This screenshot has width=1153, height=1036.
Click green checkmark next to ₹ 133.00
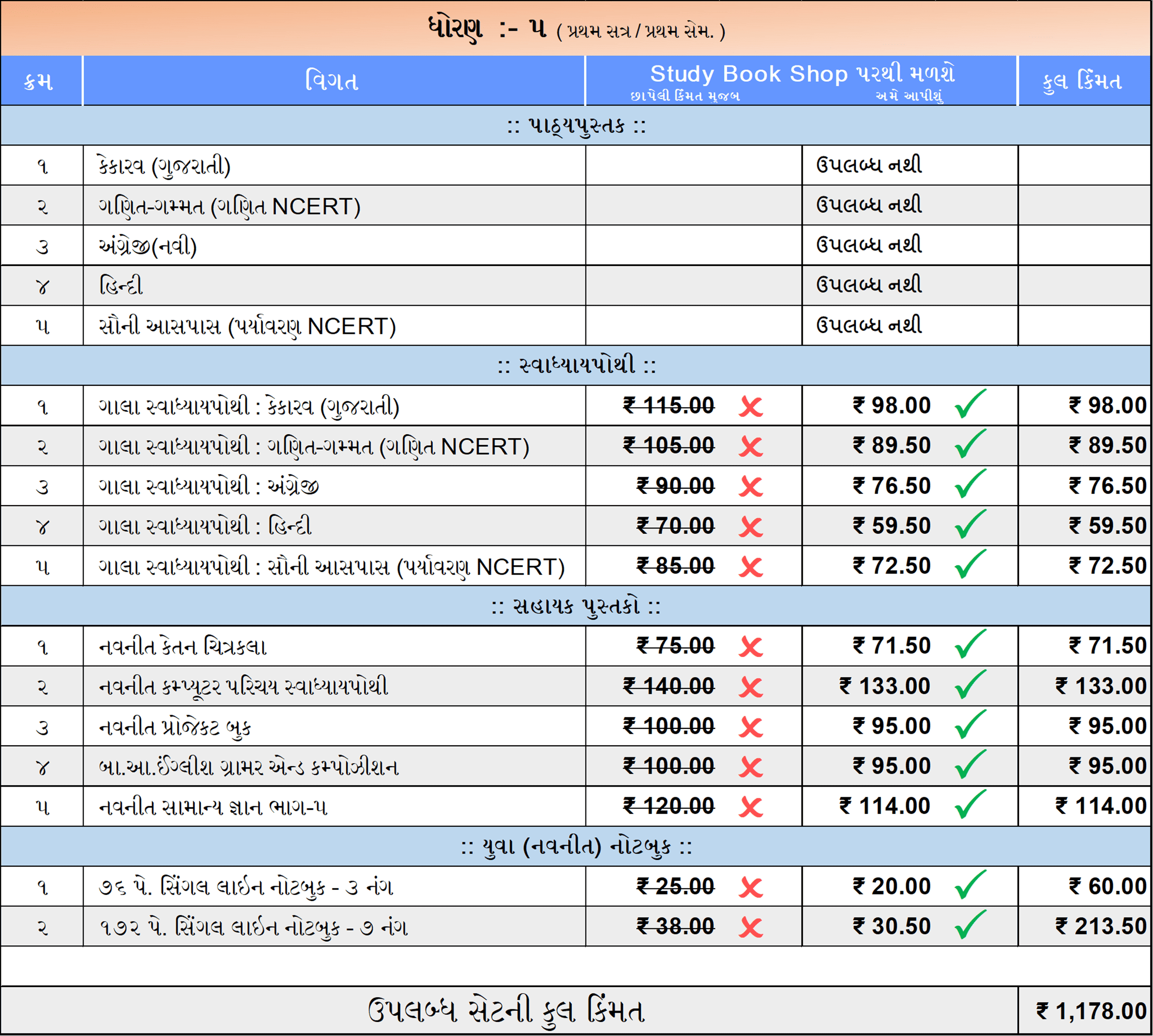[970, 685]
